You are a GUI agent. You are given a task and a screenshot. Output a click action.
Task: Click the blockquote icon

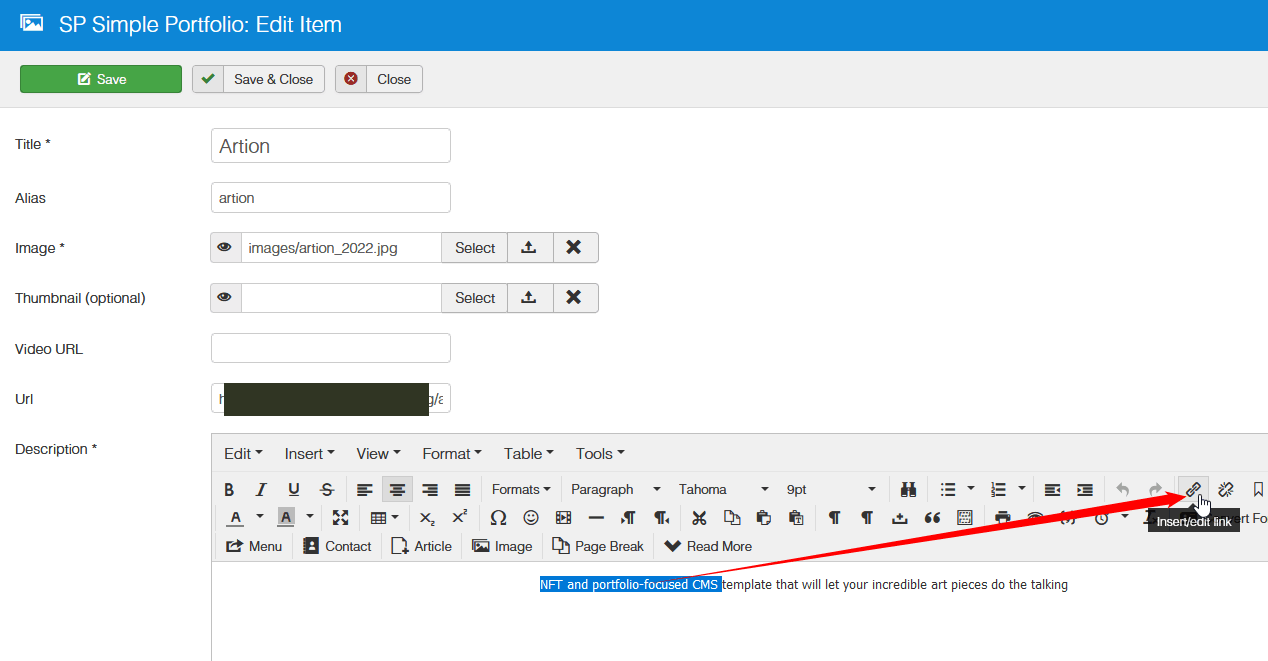932,517
